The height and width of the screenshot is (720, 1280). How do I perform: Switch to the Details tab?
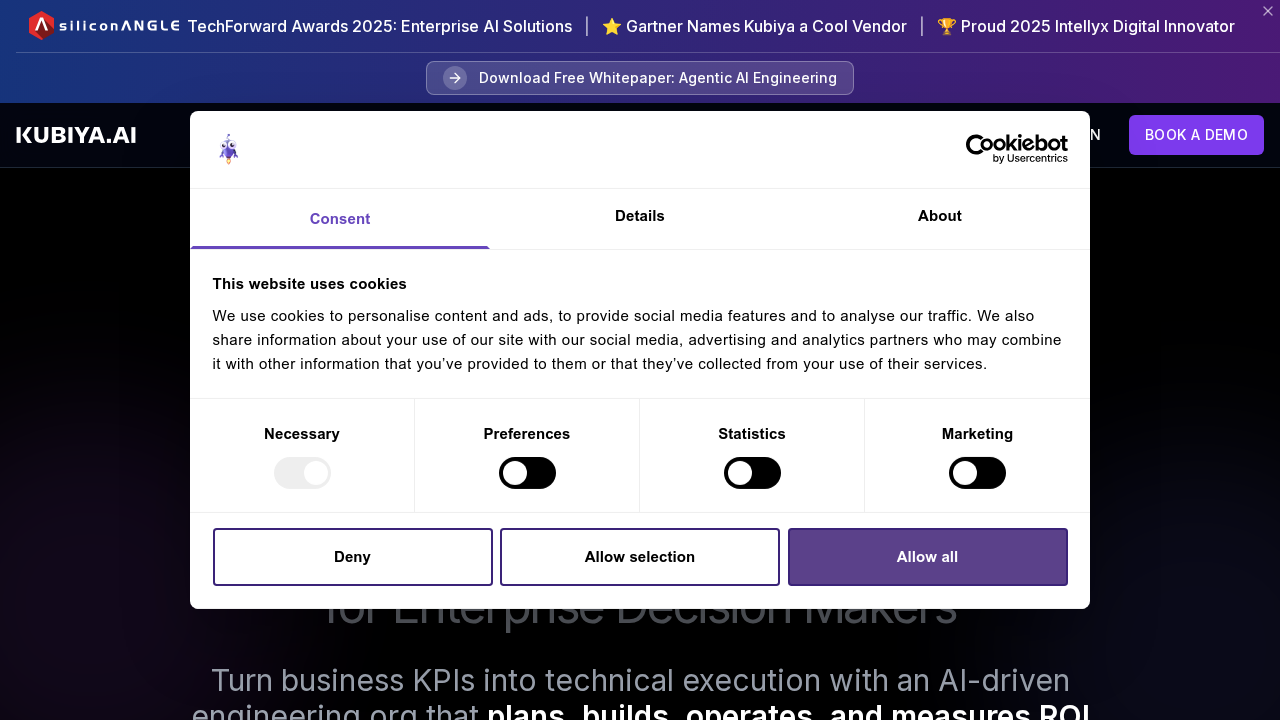tap(639, 216)
